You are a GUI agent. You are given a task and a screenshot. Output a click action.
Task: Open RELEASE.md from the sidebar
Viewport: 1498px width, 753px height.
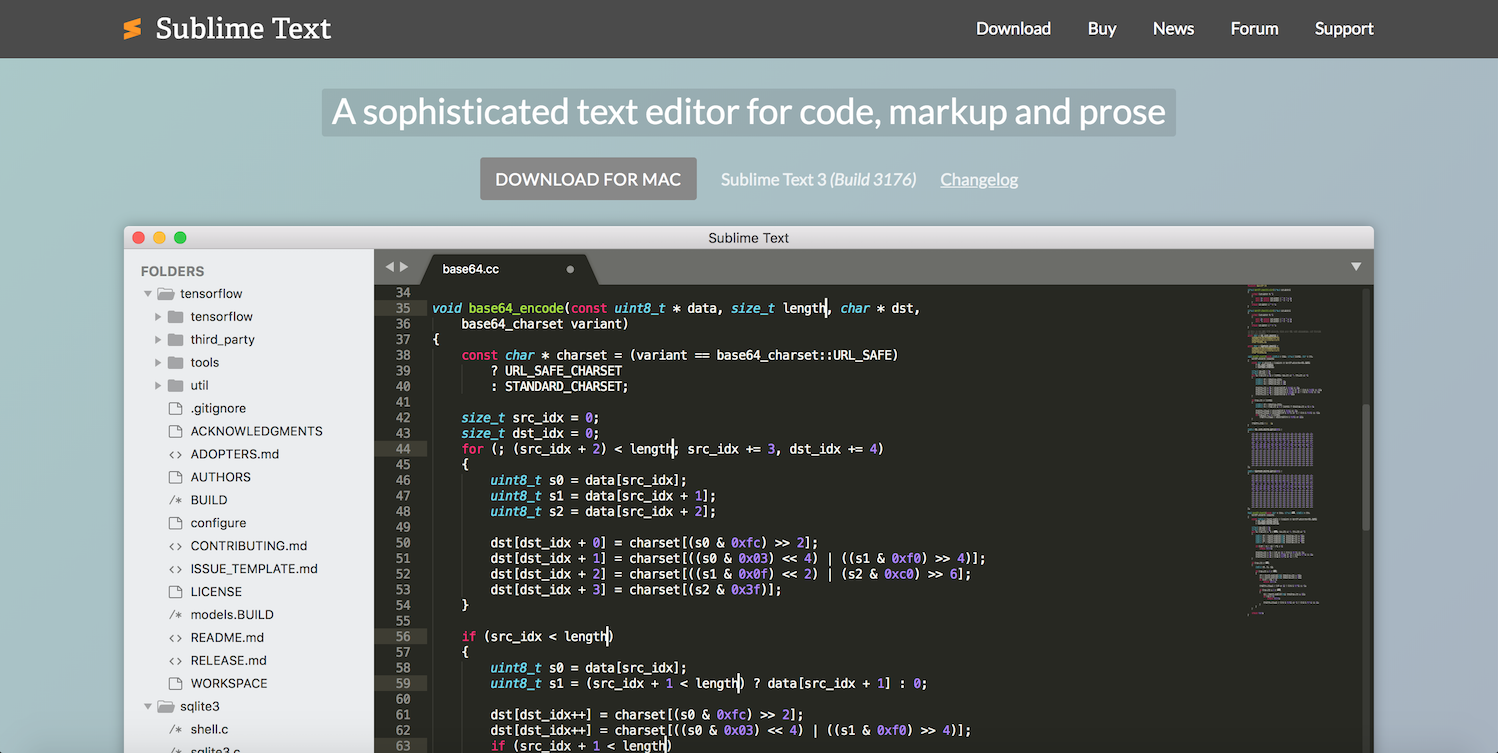point(229,661)
